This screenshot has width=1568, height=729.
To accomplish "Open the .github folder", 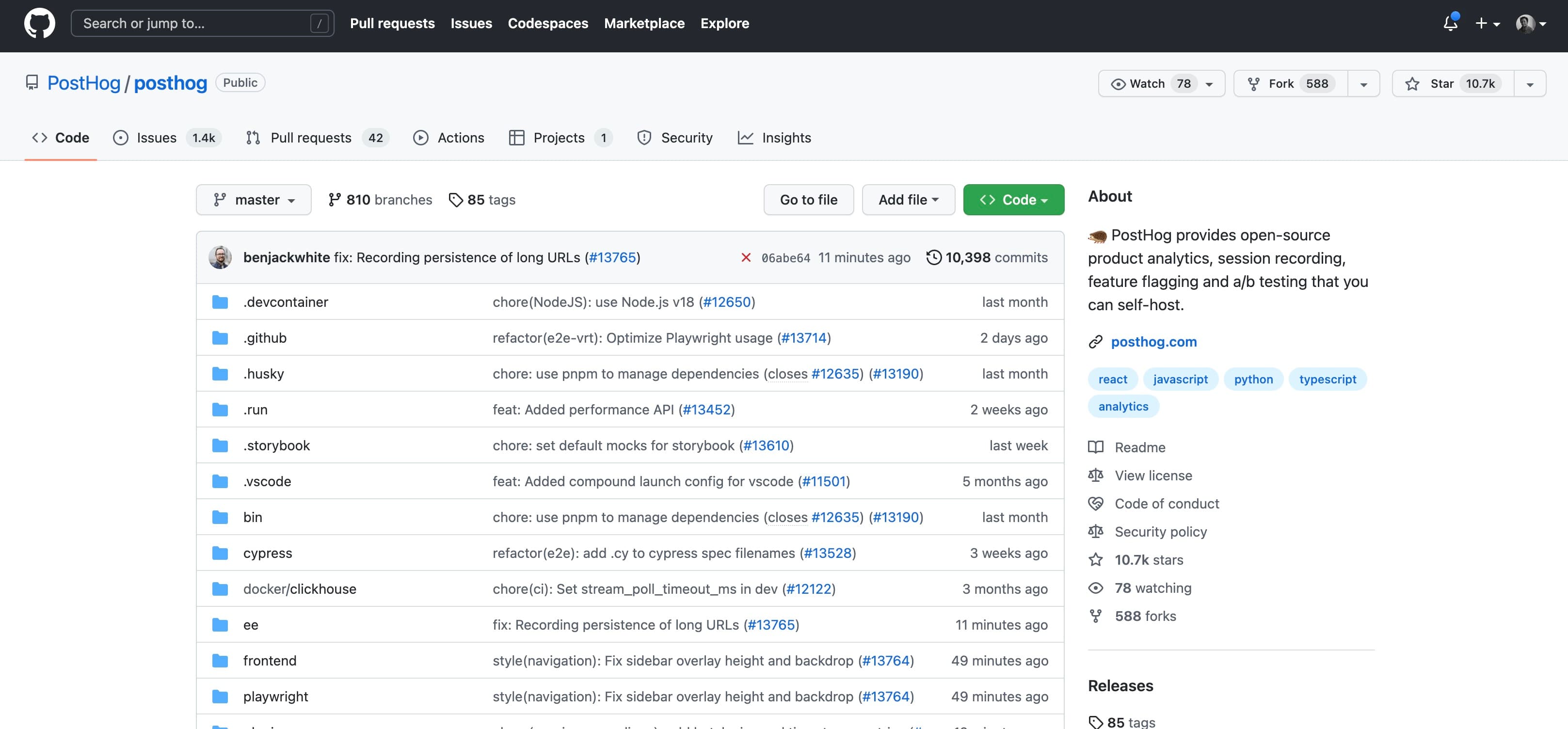I will coord(265,338).
